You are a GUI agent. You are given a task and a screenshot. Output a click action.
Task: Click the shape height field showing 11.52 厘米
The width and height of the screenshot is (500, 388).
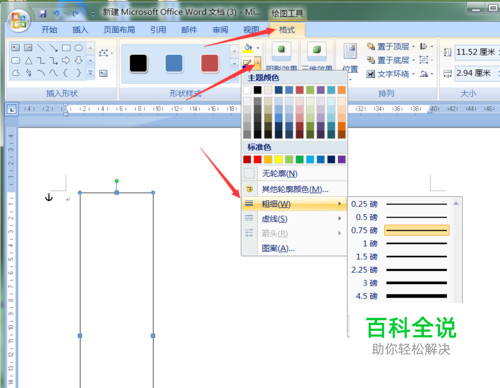(477, 52)
